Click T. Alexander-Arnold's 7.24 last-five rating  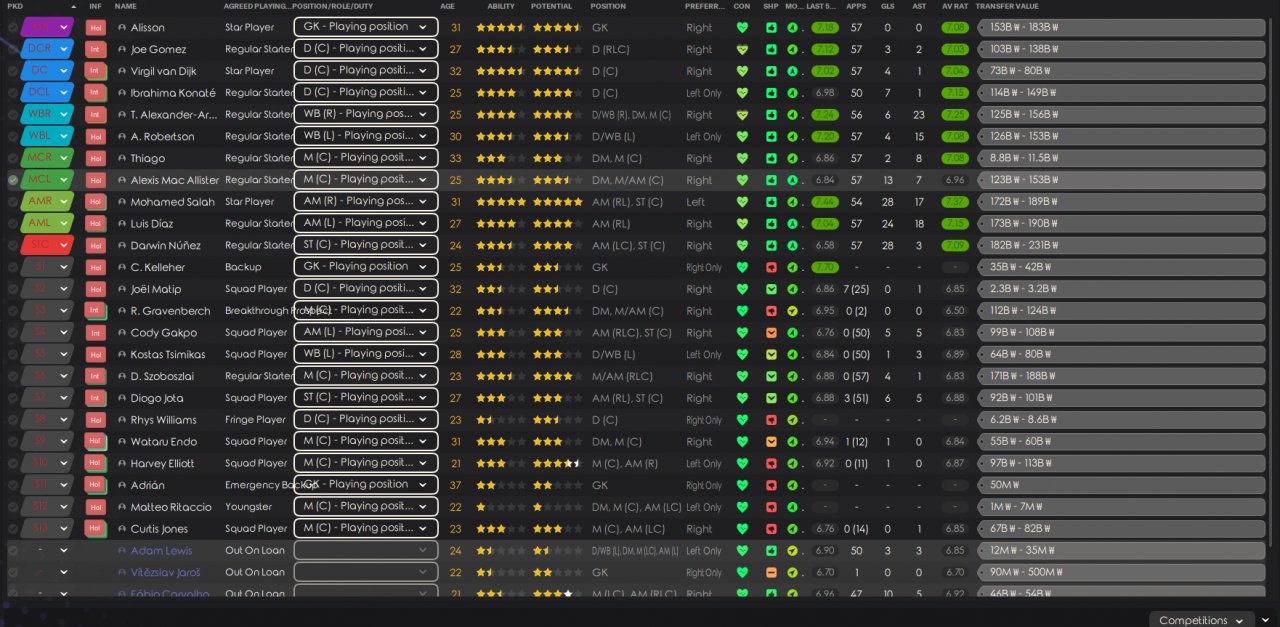tap(825, 115)
